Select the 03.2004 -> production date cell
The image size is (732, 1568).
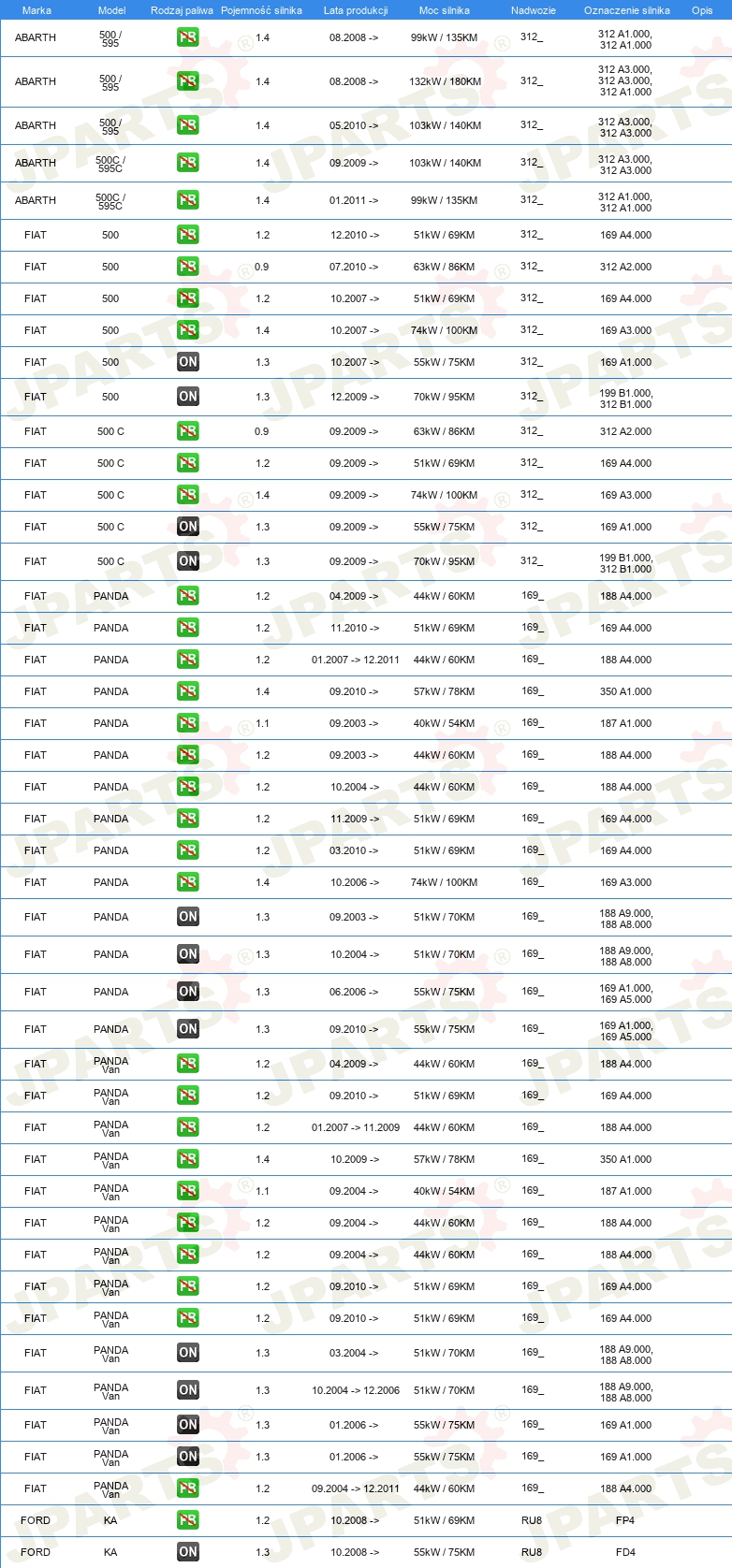point(355,1353)
